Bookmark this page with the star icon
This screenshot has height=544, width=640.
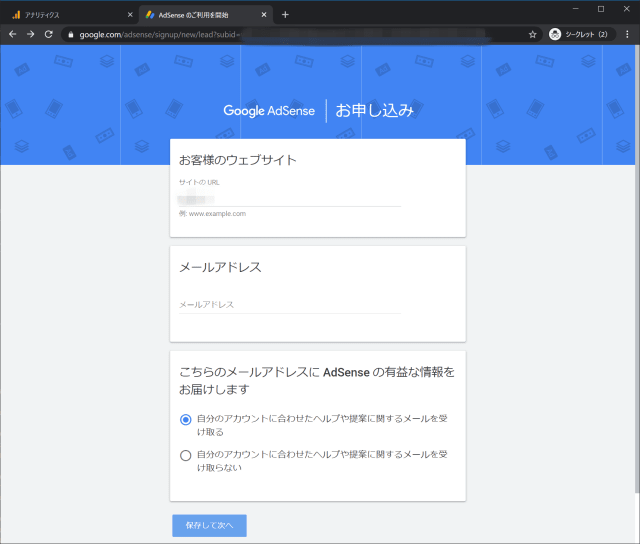[533, 34]
